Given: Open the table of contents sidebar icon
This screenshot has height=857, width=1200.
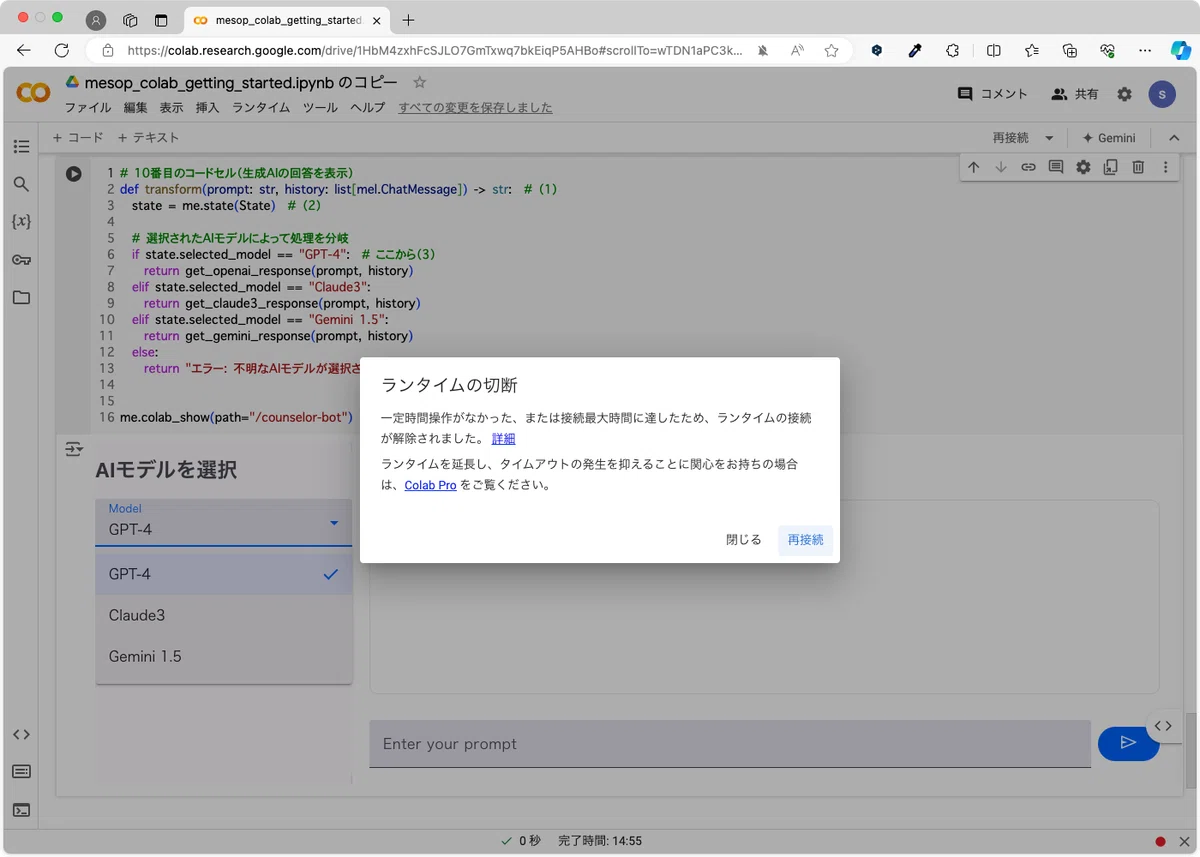Looking at the screenshot, I should pos(21,147).
